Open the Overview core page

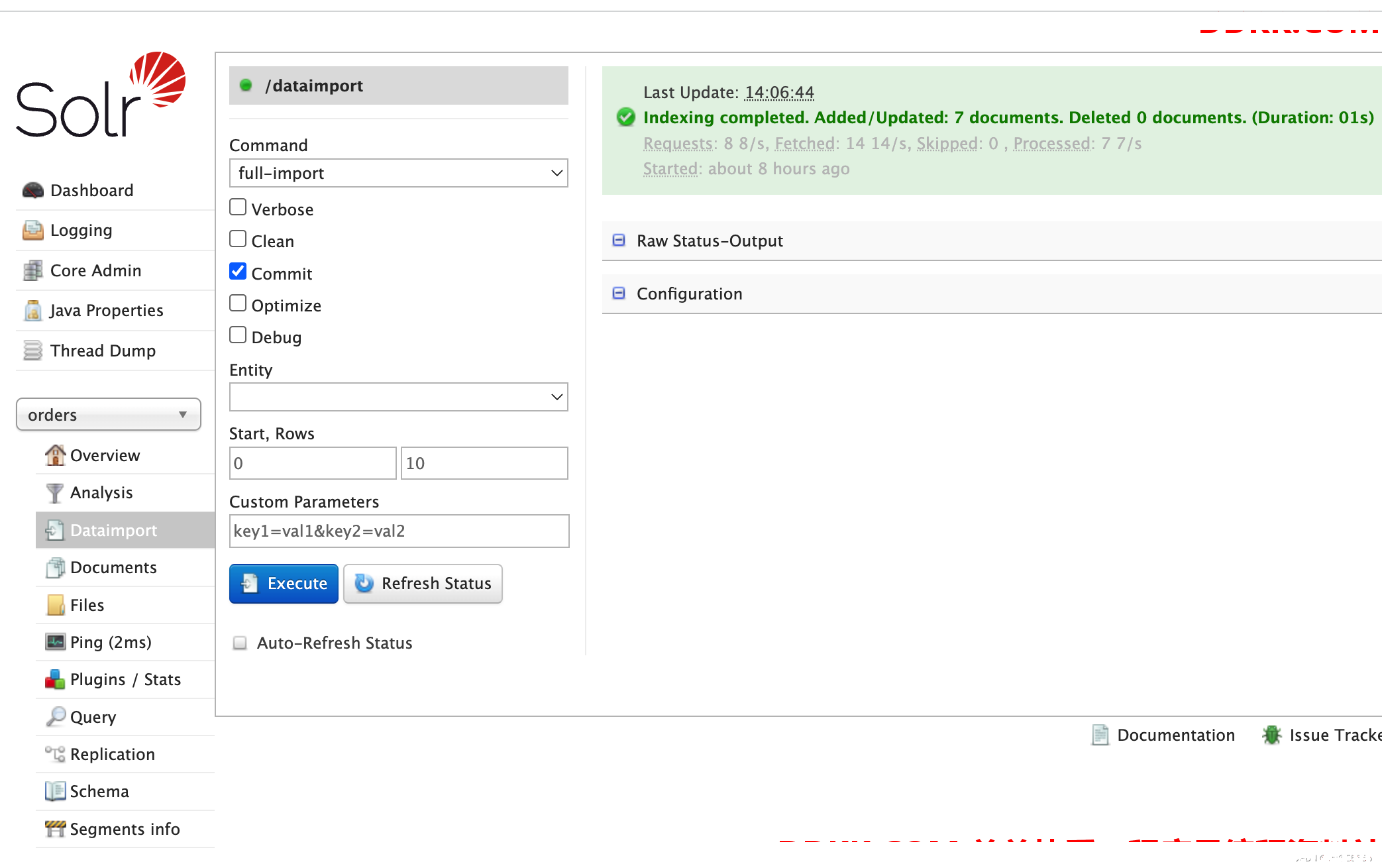tap(105, 455)
